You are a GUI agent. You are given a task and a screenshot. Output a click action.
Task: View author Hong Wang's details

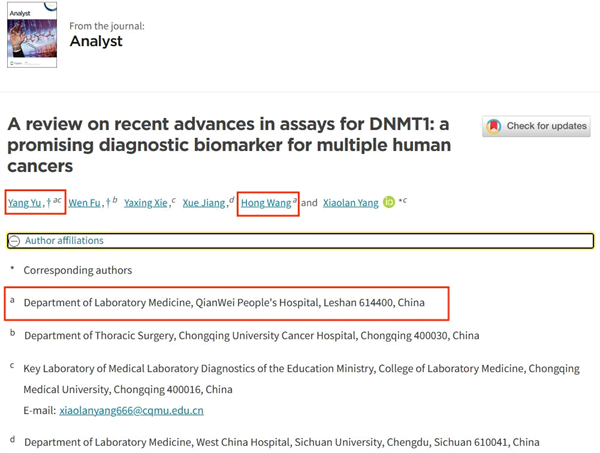click(x=266, y=203)
